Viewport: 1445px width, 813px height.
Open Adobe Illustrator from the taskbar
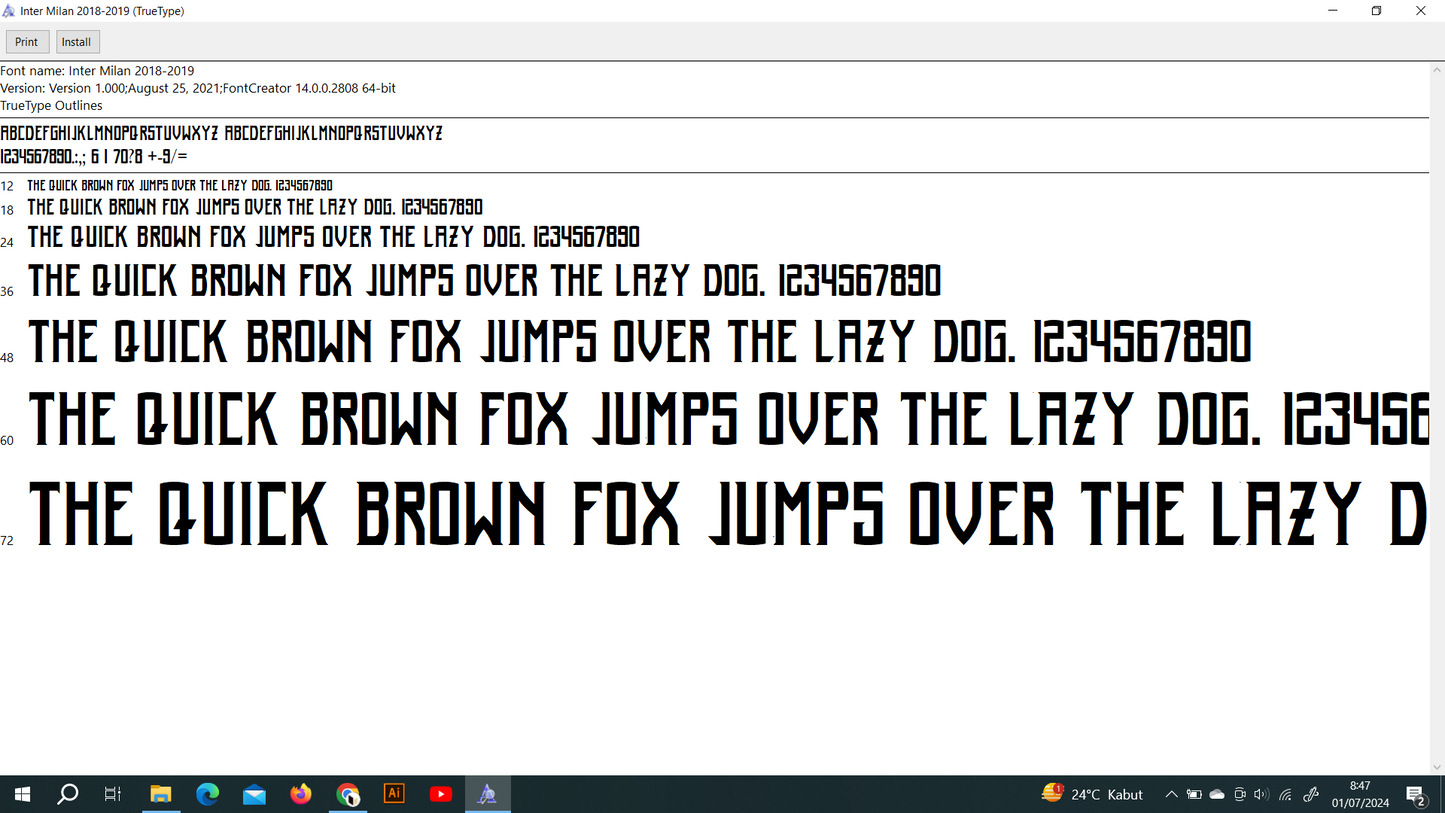pyautogui.click(x=394, y=794)
